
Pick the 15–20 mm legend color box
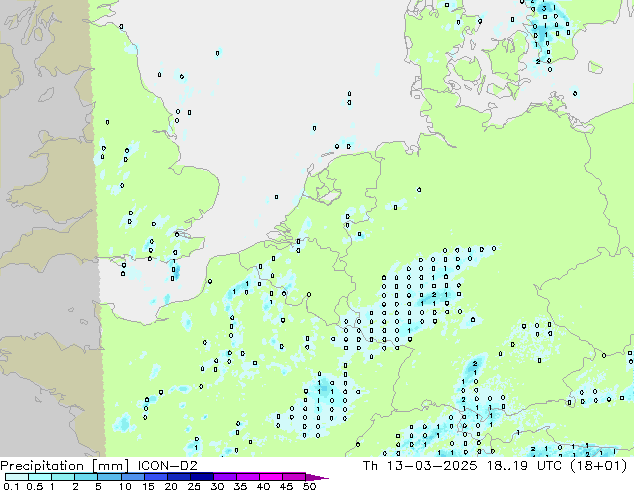coord(155,477)
